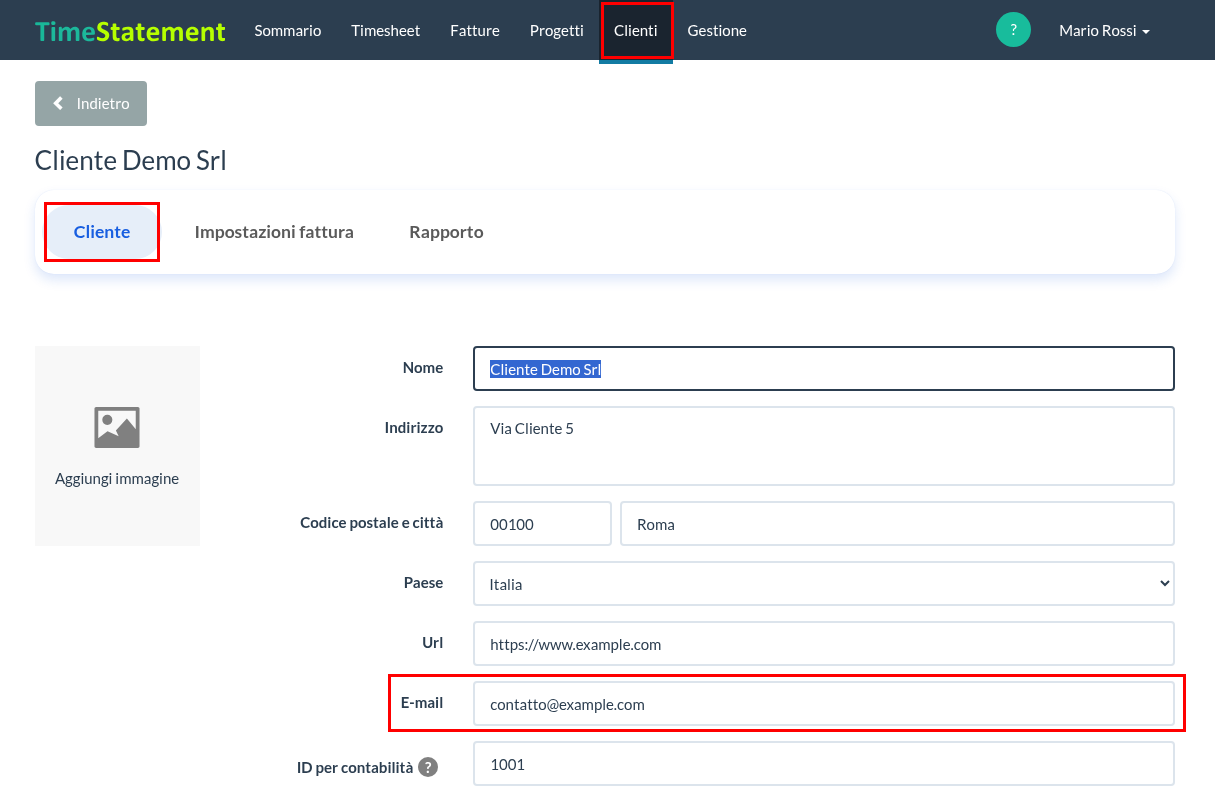Click the green help question mark icon

(x=1013, y=30)
